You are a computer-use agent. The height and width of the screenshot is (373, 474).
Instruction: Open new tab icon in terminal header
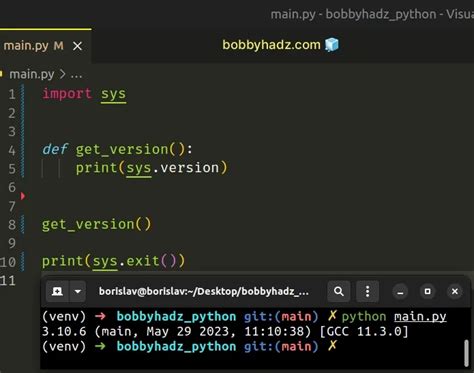[57, 291]
